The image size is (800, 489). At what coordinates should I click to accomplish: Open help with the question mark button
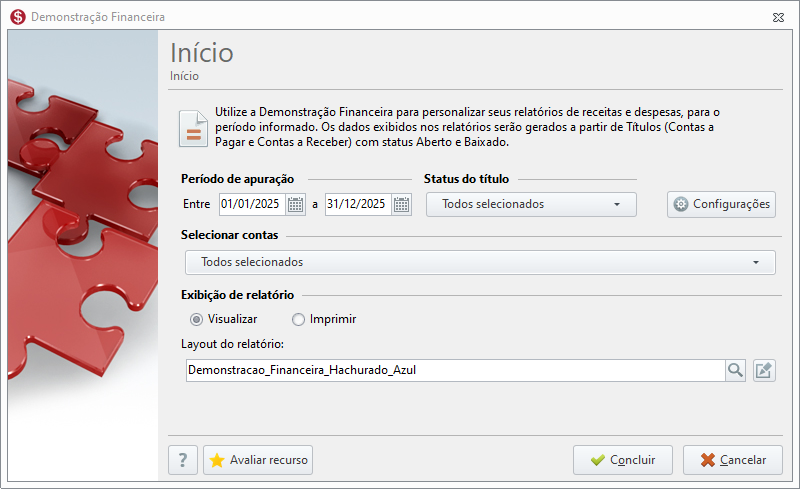tap(183, 460)
